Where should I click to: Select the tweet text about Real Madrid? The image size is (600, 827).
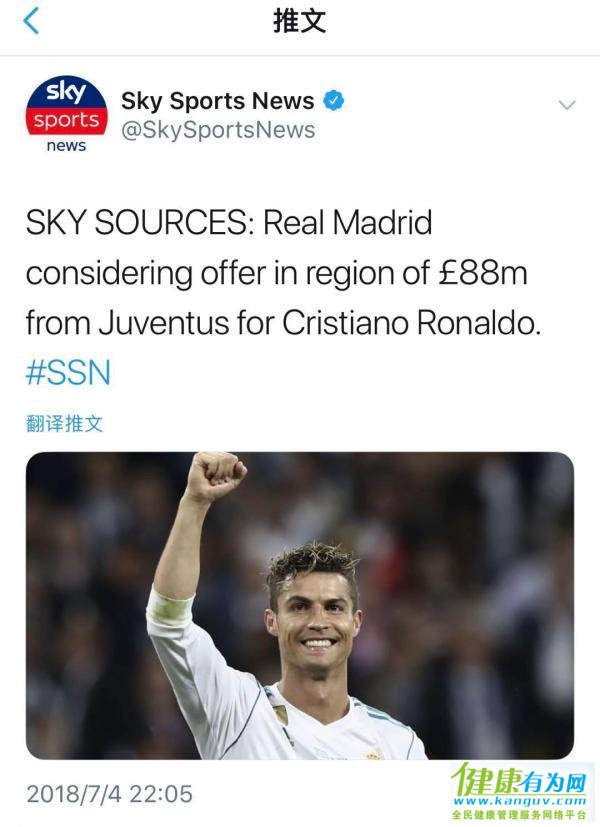pos(284,272)
